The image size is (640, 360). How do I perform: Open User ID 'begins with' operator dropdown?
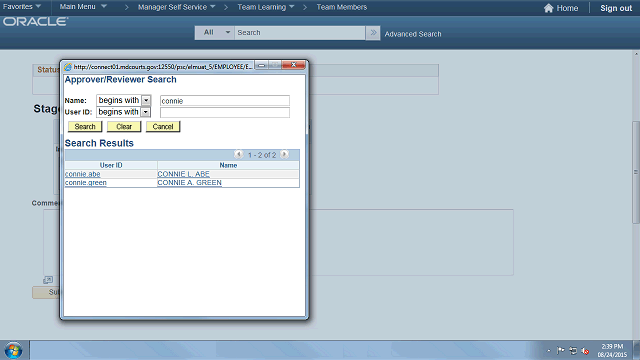[x=124, y=112]
